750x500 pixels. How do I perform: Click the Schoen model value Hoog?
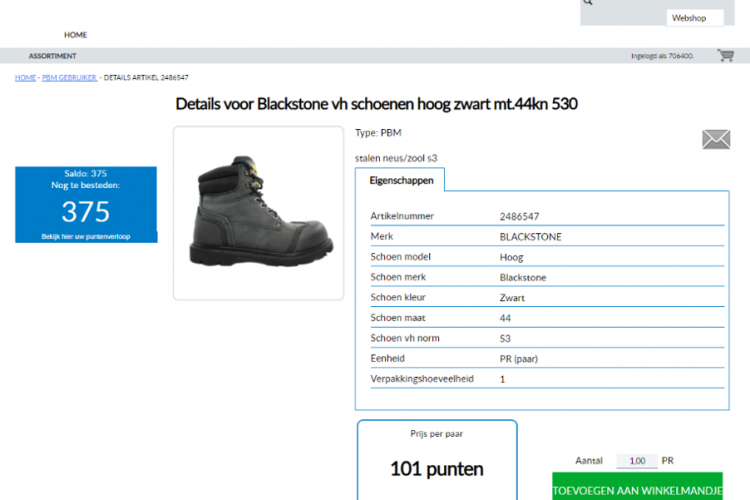coord(511,257)
